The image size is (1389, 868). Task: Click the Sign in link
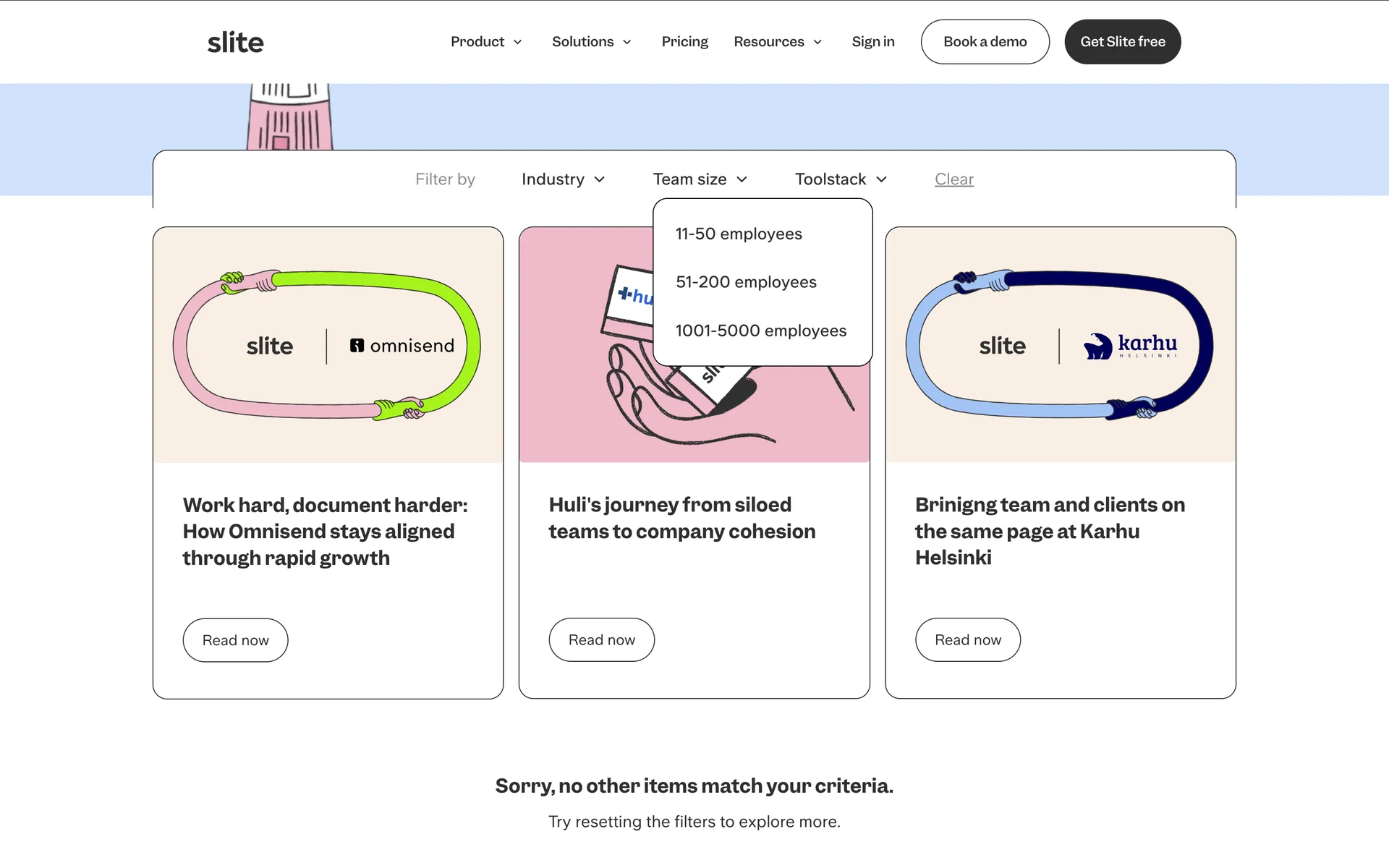tap(872, 42)
